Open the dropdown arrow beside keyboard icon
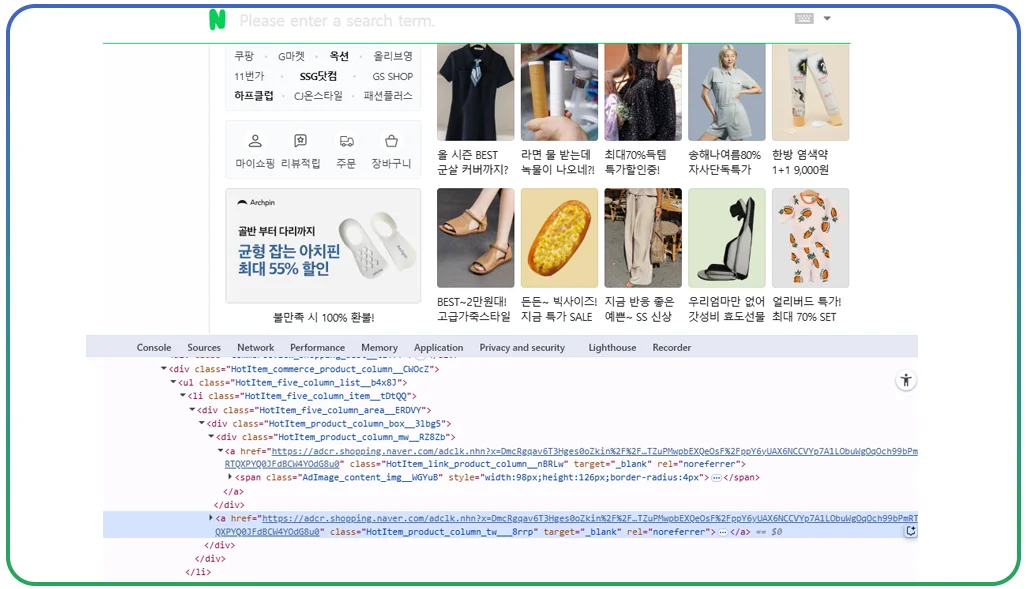 pyautogui.click(x=827, y=19)
